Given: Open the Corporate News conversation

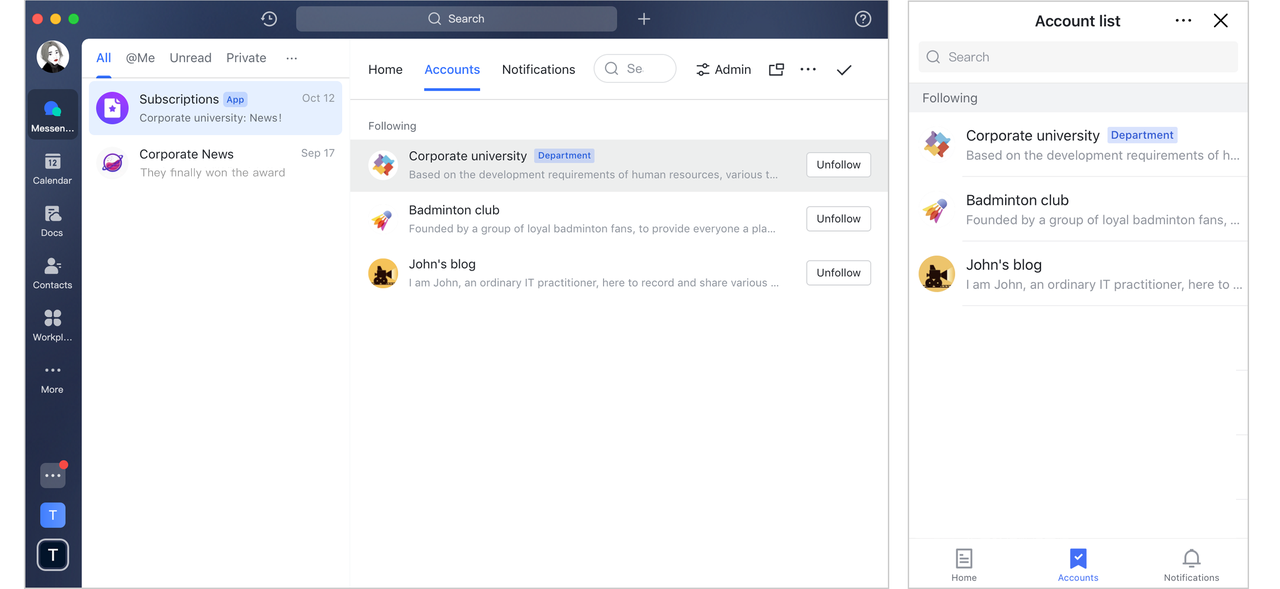Looking at the screenshot, I should 215,163.
